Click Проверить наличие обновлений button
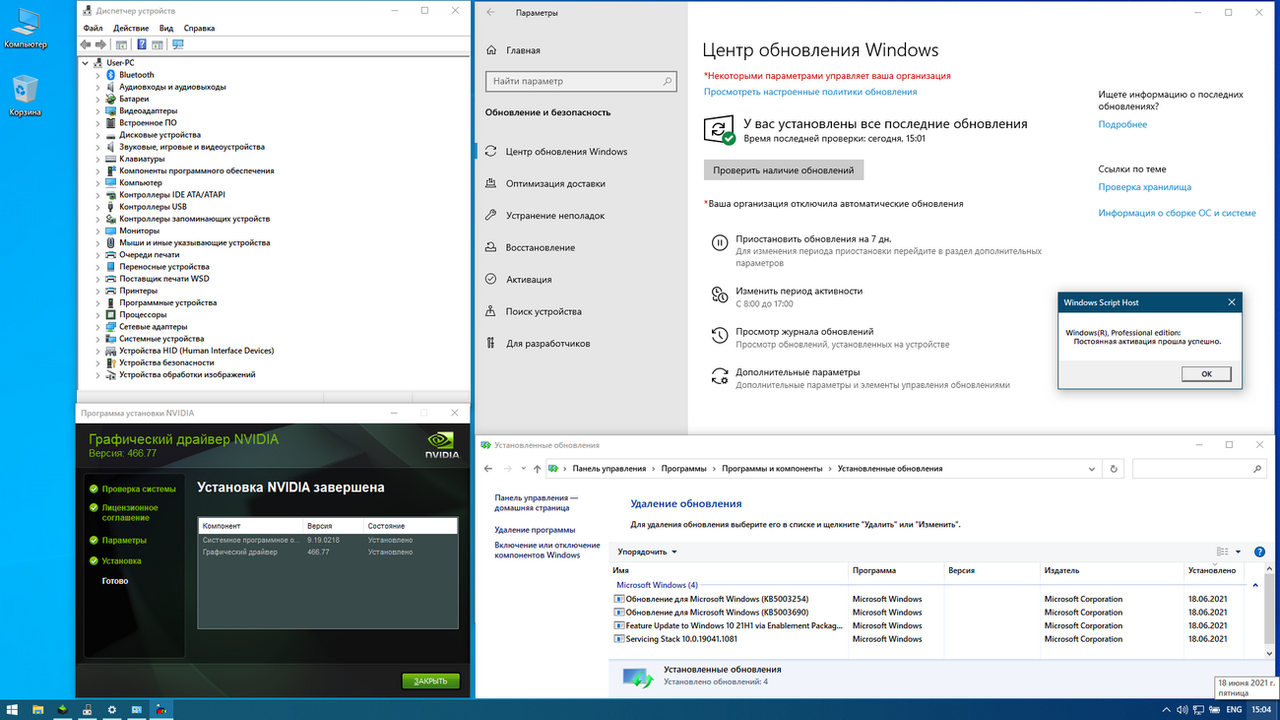Screen dimensions: 1280x720 coord(783,170)
